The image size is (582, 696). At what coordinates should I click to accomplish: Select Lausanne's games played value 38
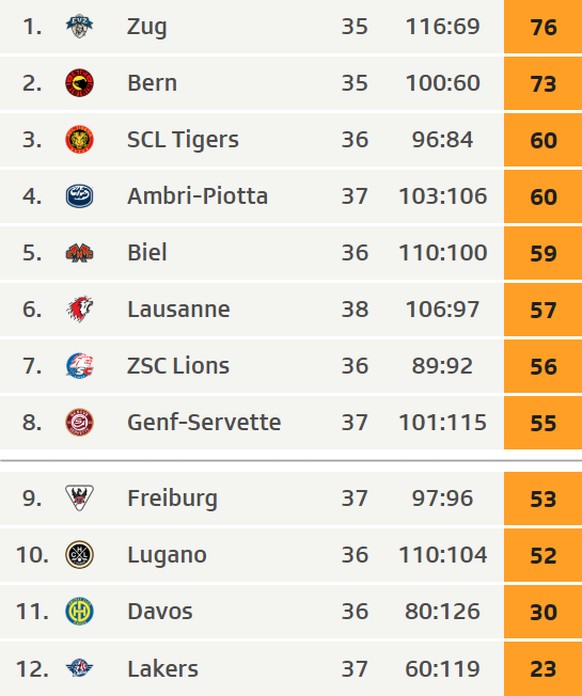355,309
